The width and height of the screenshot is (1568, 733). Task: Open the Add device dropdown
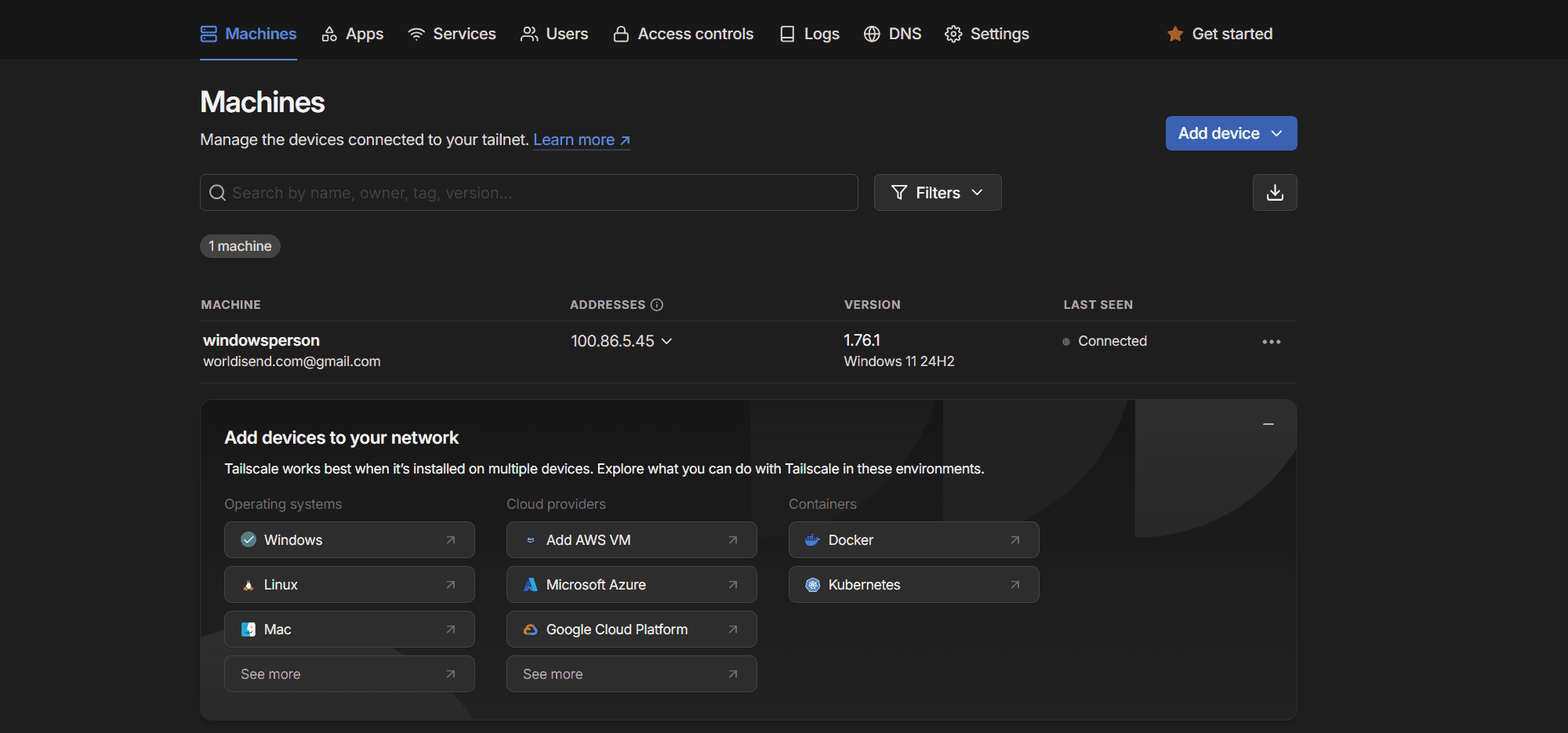tap(1231, 133)
